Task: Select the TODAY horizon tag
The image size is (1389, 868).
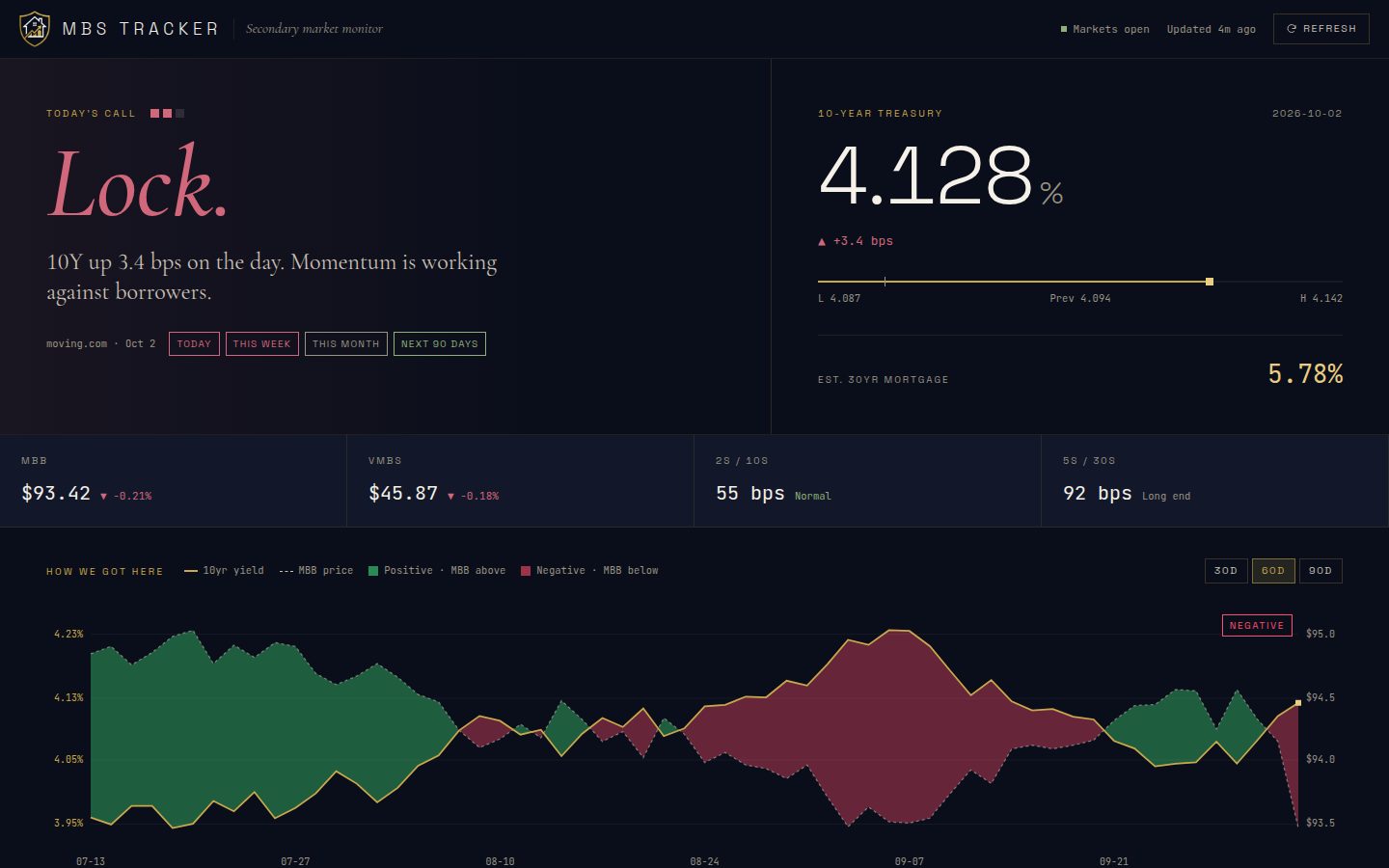Action: point(194,344)
